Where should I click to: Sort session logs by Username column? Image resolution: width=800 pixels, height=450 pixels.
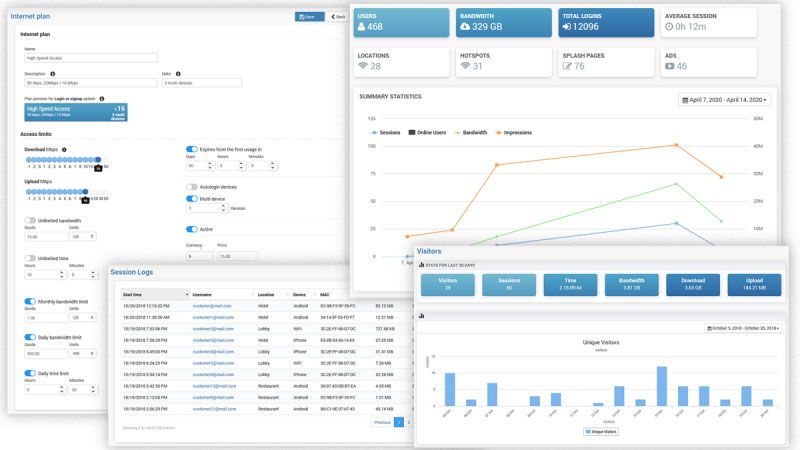point(215,294)
